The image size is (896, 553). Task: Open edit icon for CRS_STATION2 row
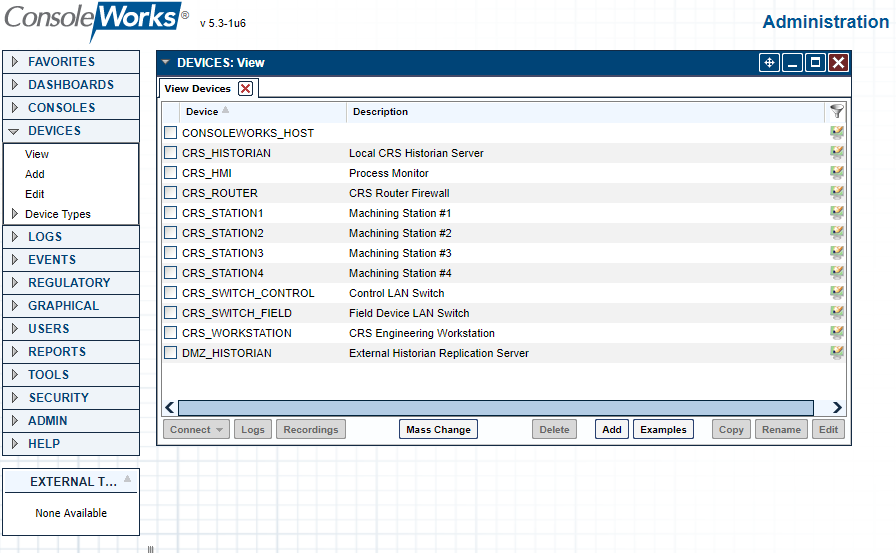(x=837, y=233)
